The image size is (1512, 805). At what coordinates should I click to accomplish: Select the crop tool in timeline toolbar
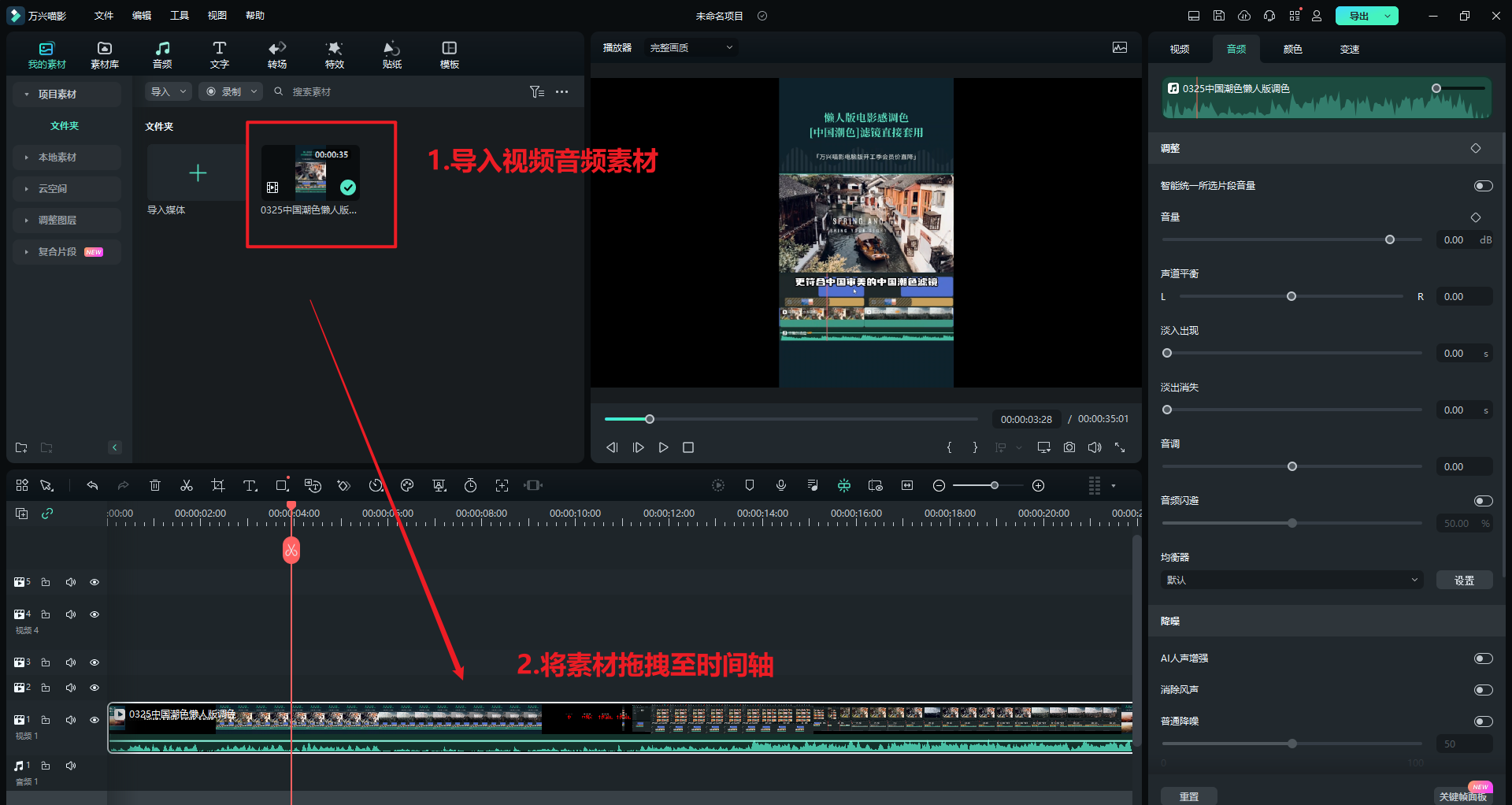tap(218, 485)
